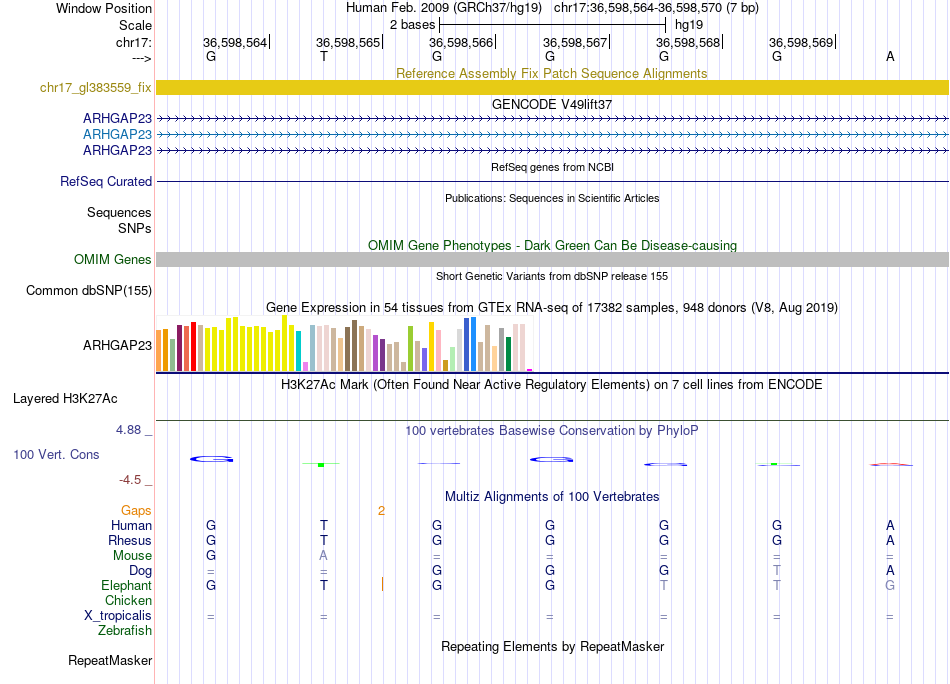Screen dimensions: 950x684
Task: Click the ARHGAP23 GTEx expression label
Action: [117, 345]
